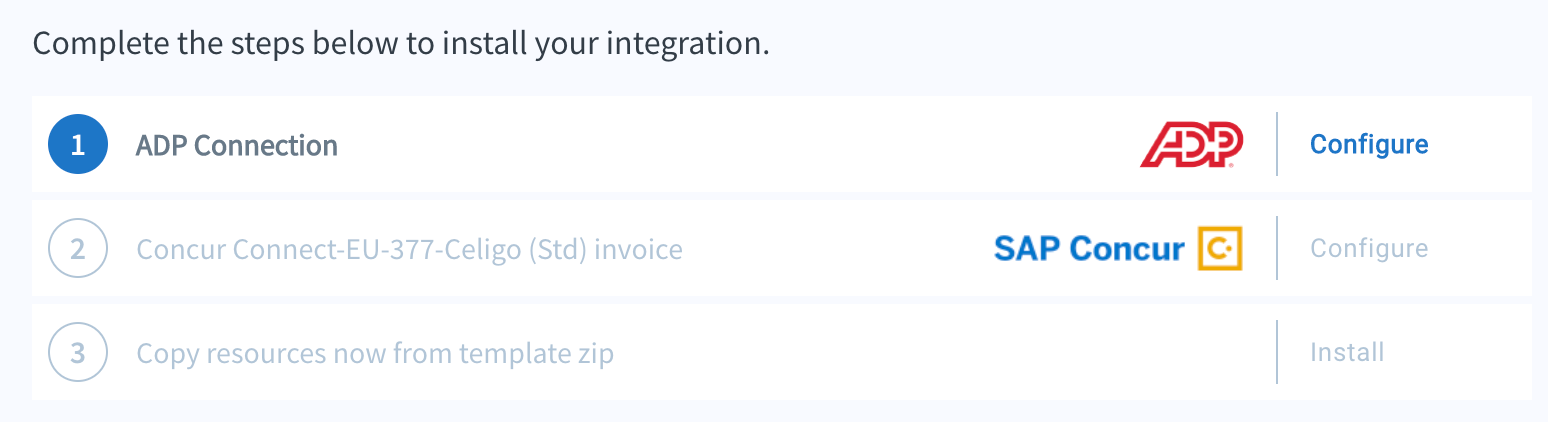Click the blue SAP Concur wordmark
The image size is (1548, 422).
click(1089, 248)
